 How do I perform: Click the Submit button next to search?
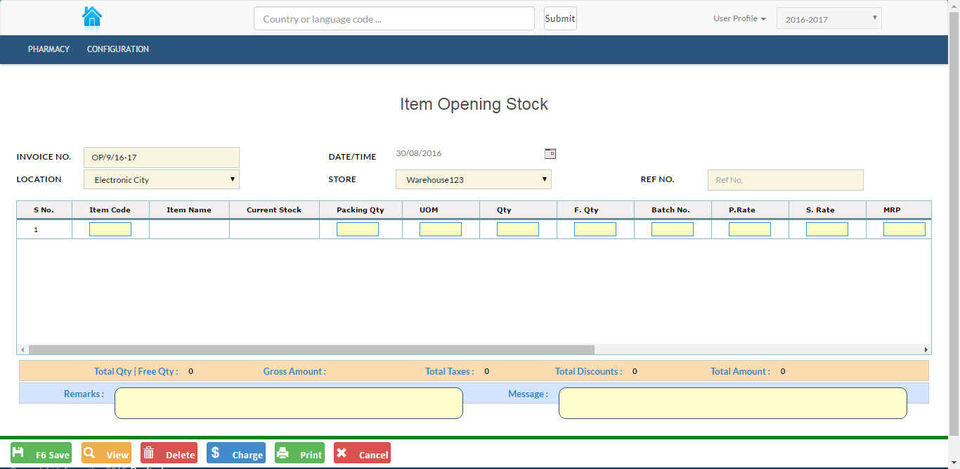click(560, 18)
